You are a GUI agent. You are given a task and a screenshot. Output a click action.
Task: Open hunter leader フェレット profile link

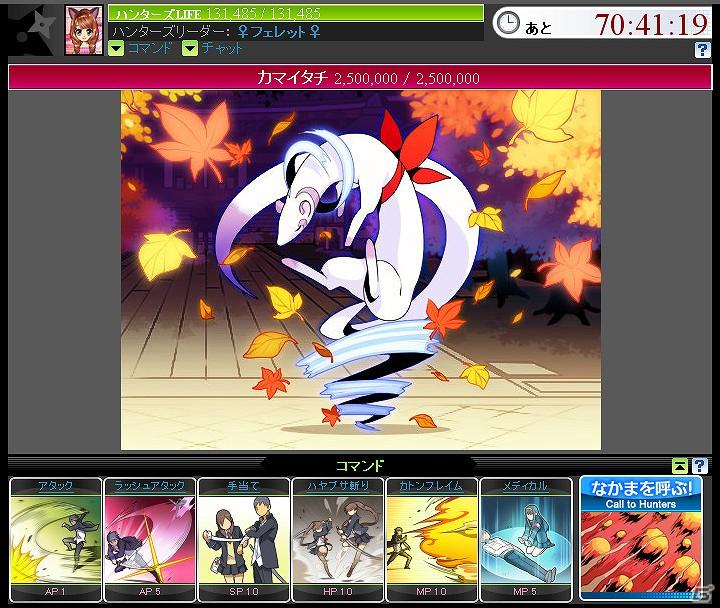[x=279, y=32]
